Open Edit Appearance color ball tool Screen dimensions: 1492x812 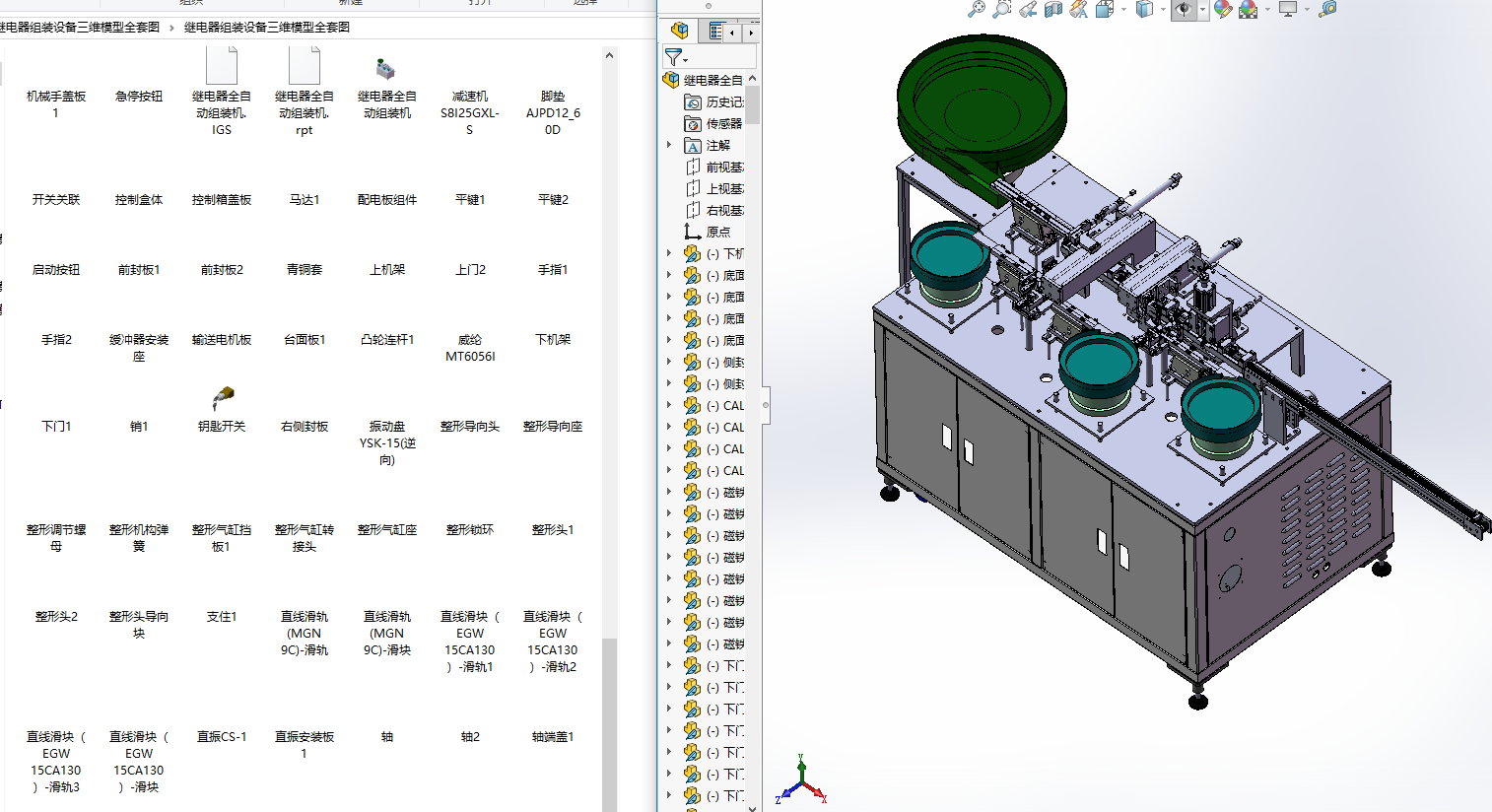click(1223, 9)
